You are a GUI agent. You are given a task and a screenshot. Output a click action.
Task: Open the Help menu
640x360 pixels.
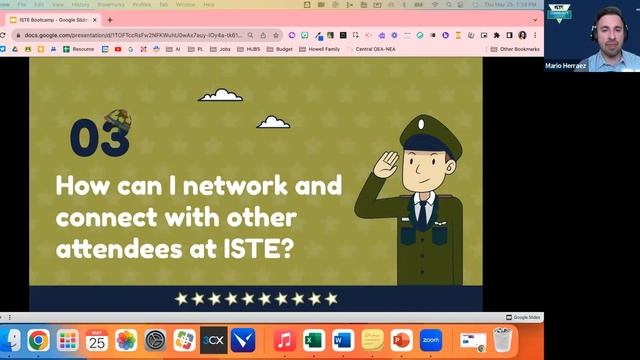[x=209, y=4]
